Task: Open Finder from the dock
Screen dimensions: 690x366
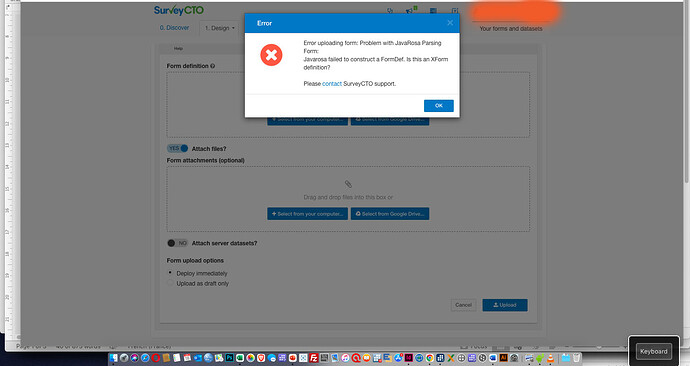Action: [x=114, y=358]
